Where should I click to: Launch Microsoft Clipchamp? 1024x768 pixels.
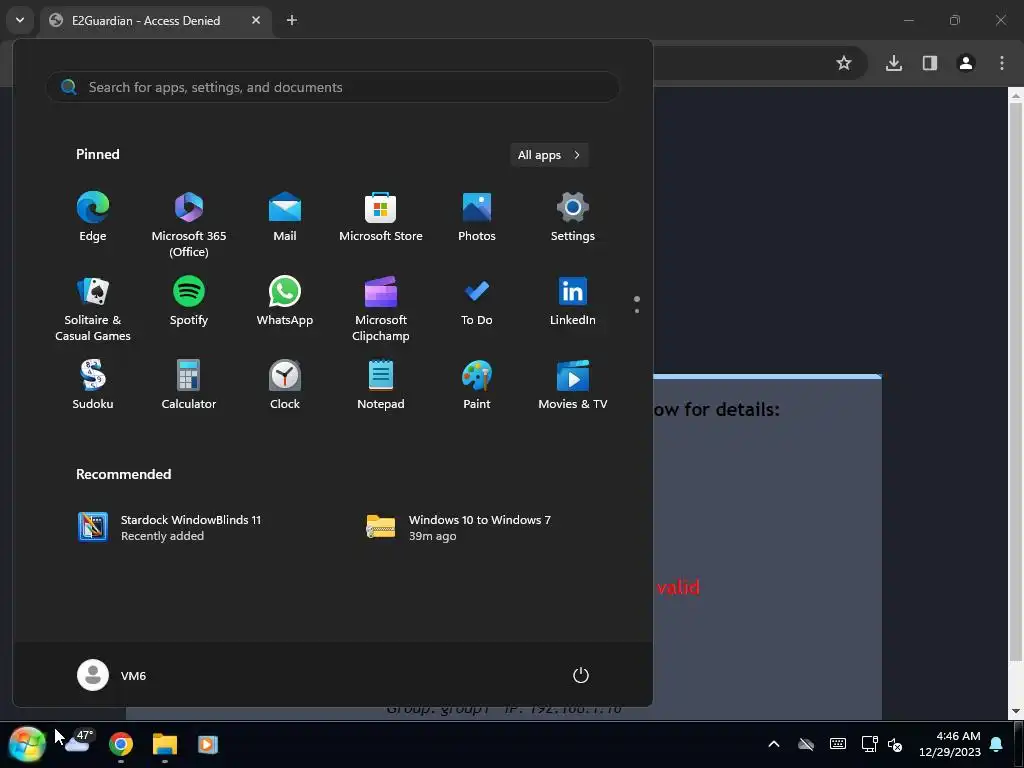click(381, 309)
